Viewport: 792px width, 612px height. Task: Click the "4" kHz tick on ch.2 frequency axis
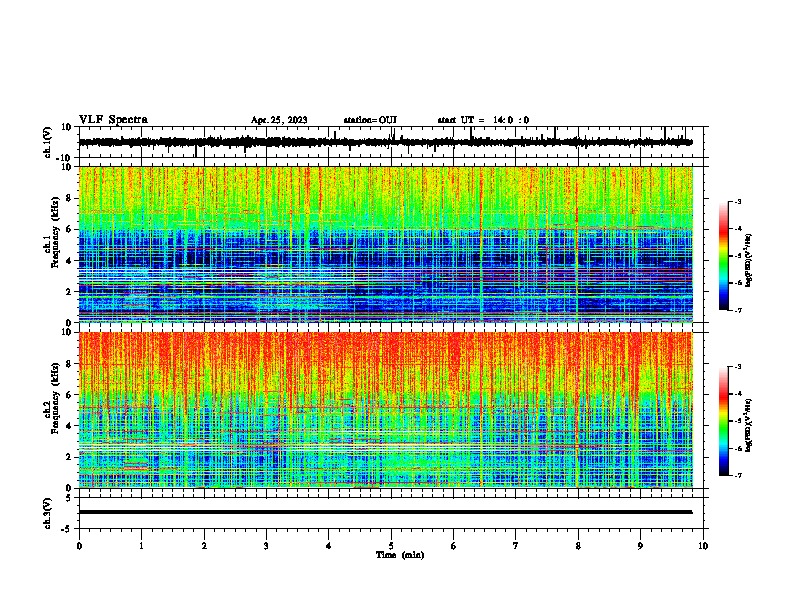pos(69,426)
